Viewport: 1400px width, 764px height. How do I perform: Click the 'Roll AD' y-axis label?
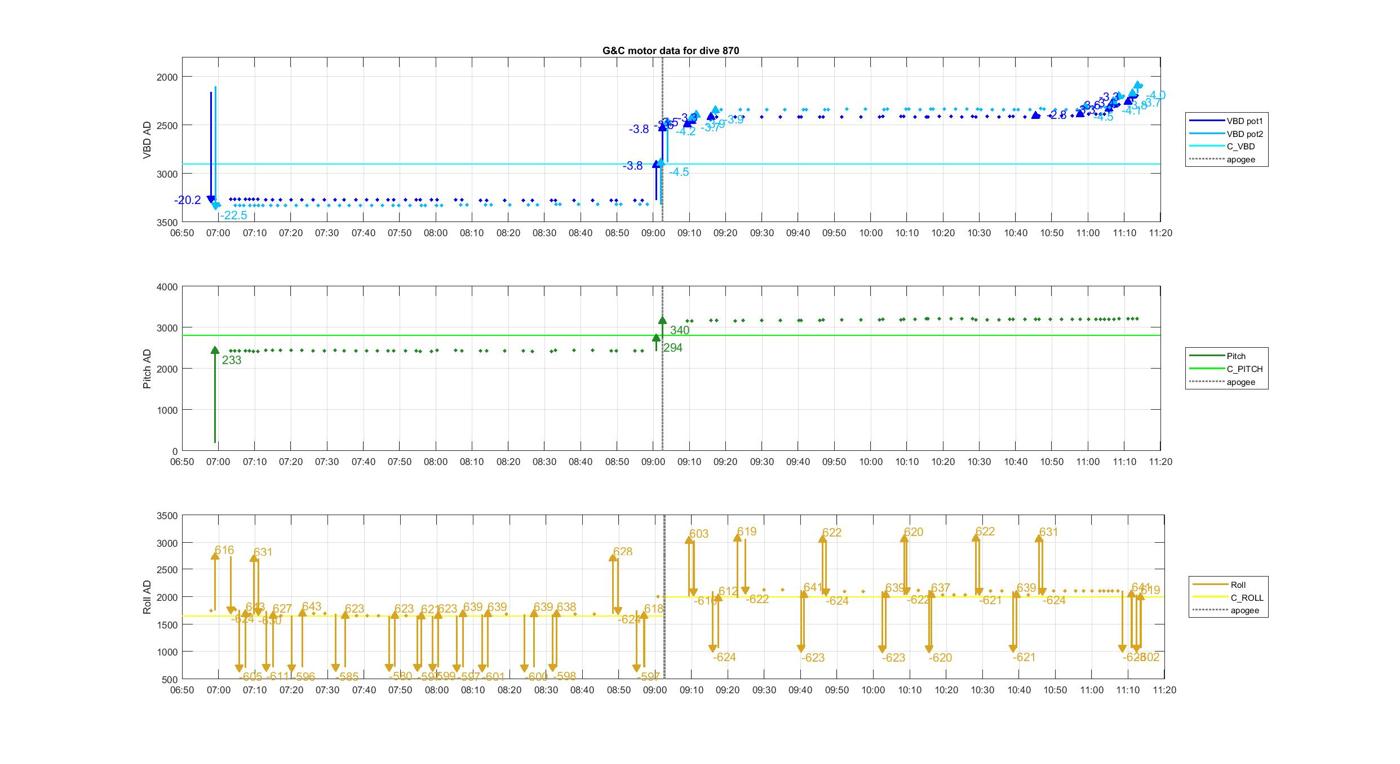pos(147,597)
